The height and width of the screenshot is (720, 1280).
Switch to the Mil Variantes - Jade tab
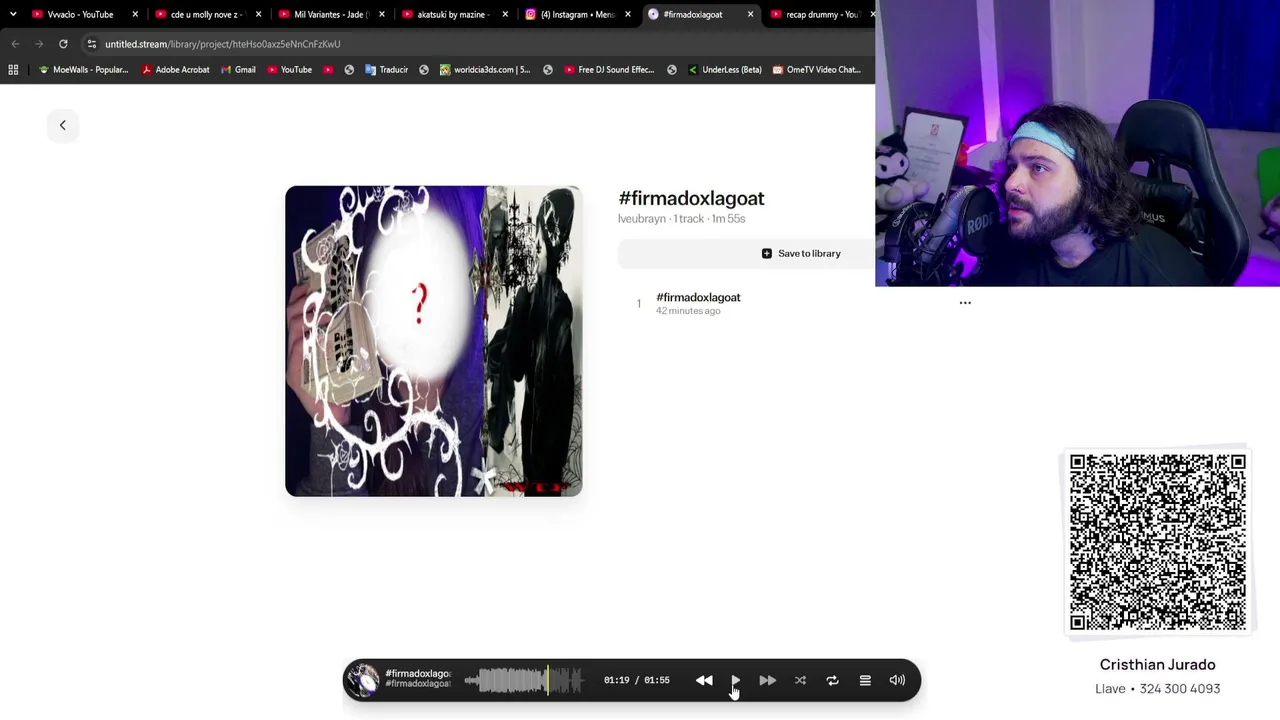(x=329, y=14)
